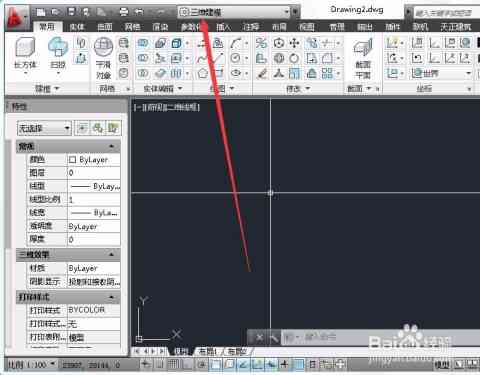Toggle grid display in status bar
The height and width of the screenshot is (375, 480).
[173, 364]
